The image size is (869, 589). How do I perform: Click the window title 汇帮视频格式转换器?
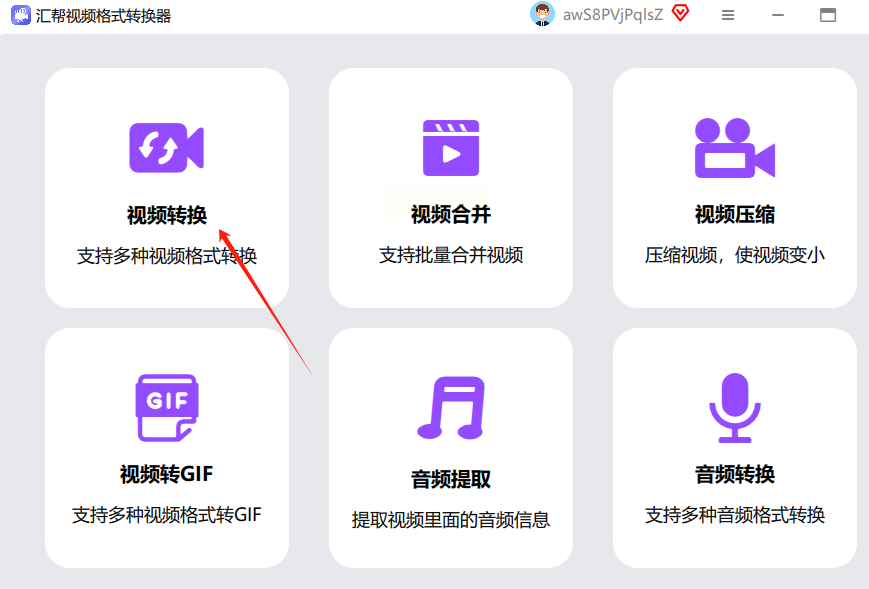(x=103, y=16)
